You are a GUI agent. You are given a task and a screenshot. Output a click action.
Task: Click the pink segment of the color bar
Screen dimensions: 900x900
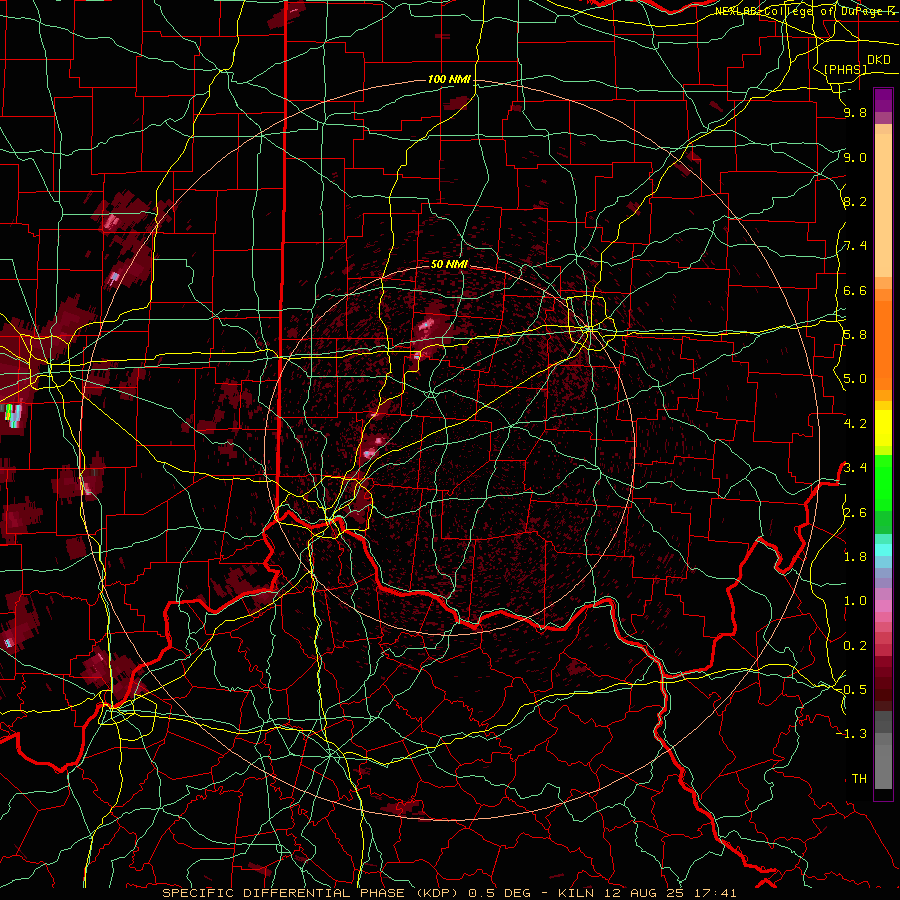click(x=883, y=606)
